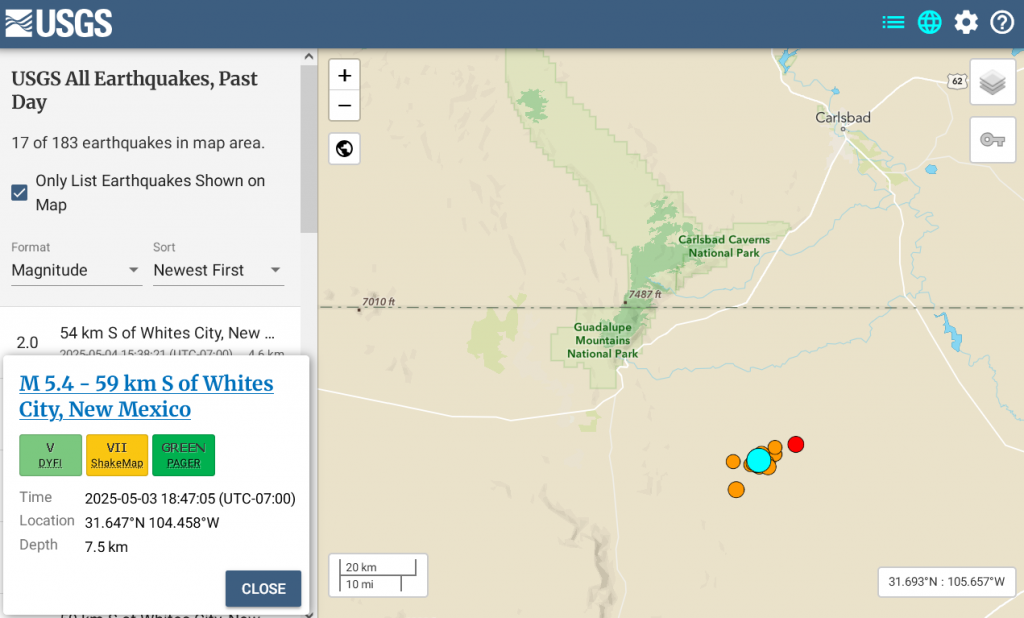Open the Format Magnitude dropdown
This screenshot has height=618, width=1024.
[76, 270]
